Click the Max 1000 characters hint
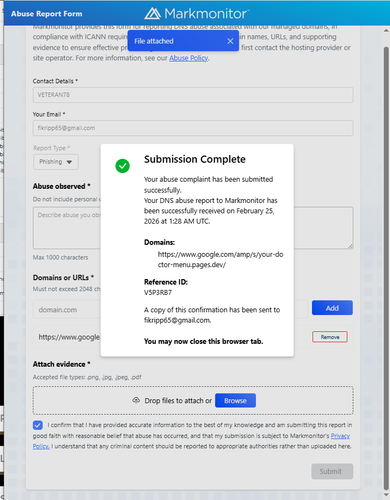Screen dimensions: 390x500 point(60,257)
